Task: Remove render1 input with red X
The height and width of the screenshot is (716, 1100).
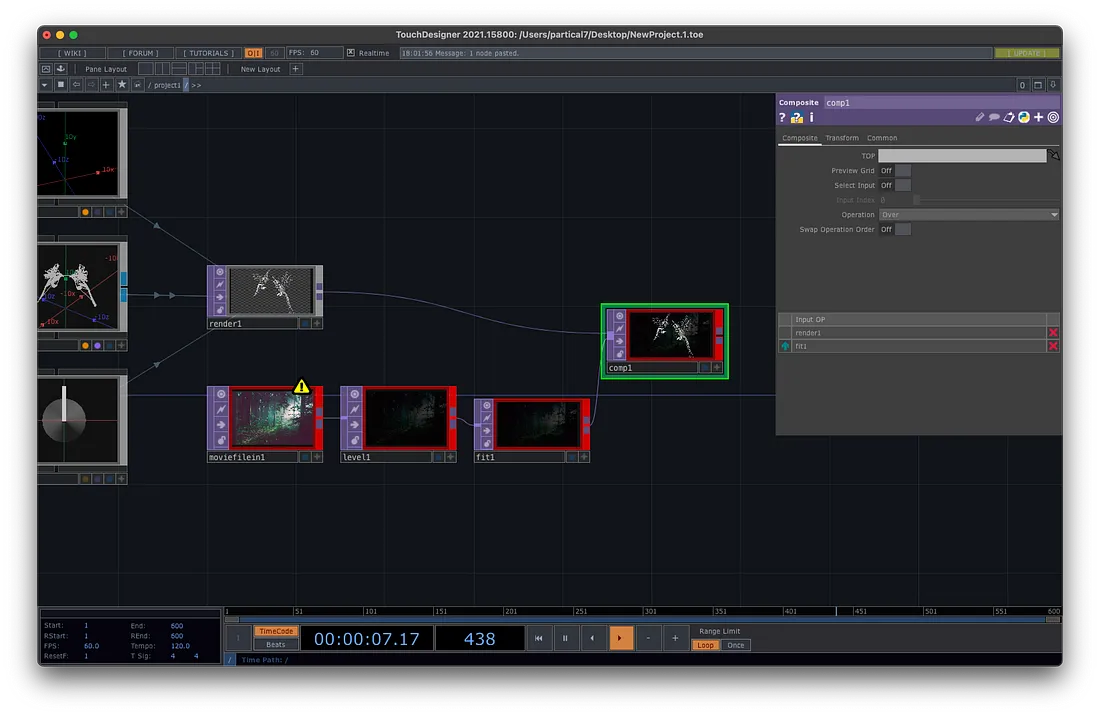Action: tap(1052, 332)
